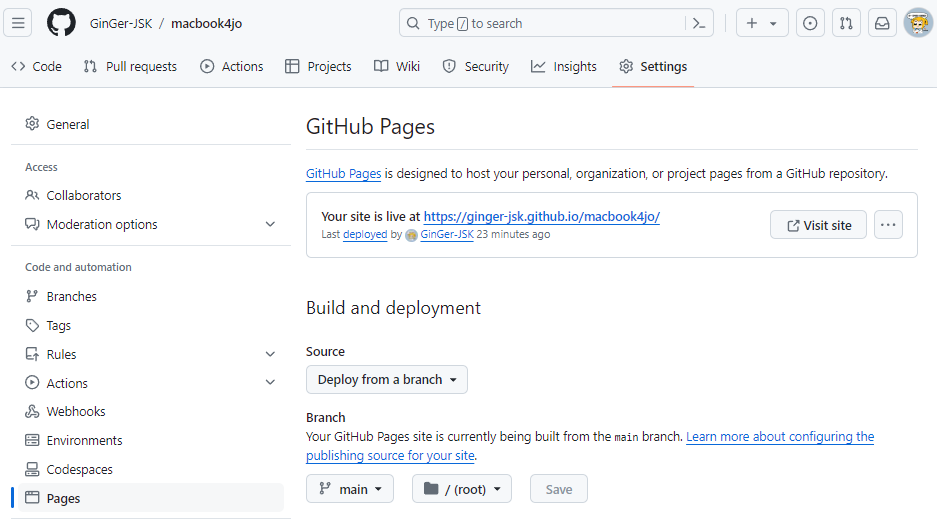Expand the Rules chevron

tap(270, 354)
